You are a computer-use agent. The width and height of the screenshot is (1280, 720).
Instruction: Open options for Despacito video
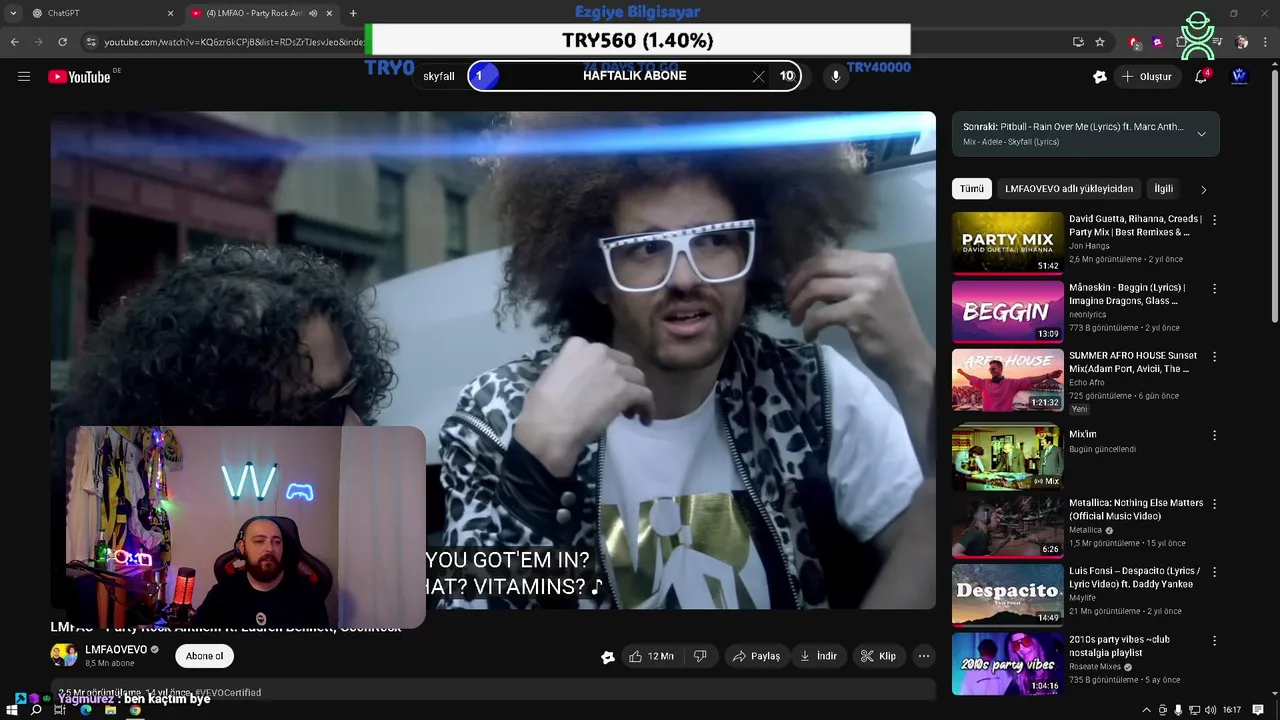[x=1215, y=572]
